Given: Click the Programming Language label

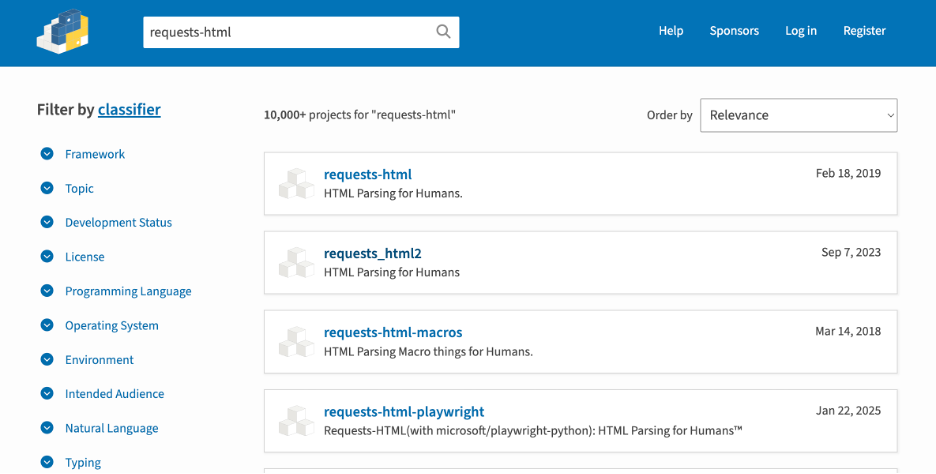Looking at the screenshot, I should [128, 291].
